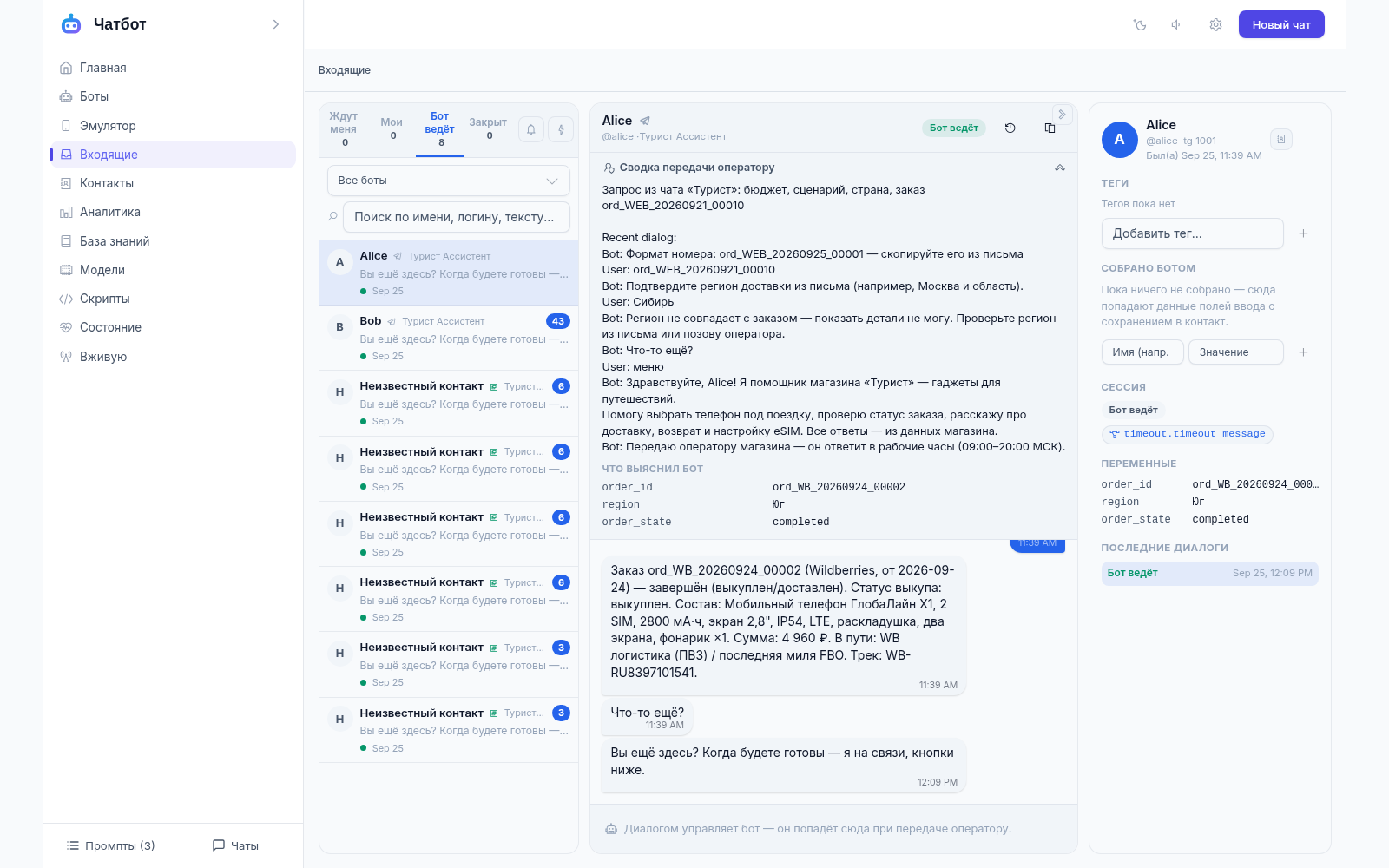Click the plus icon next to Значение field
Screen dimensions: 1389x868
click(1303, 352)
